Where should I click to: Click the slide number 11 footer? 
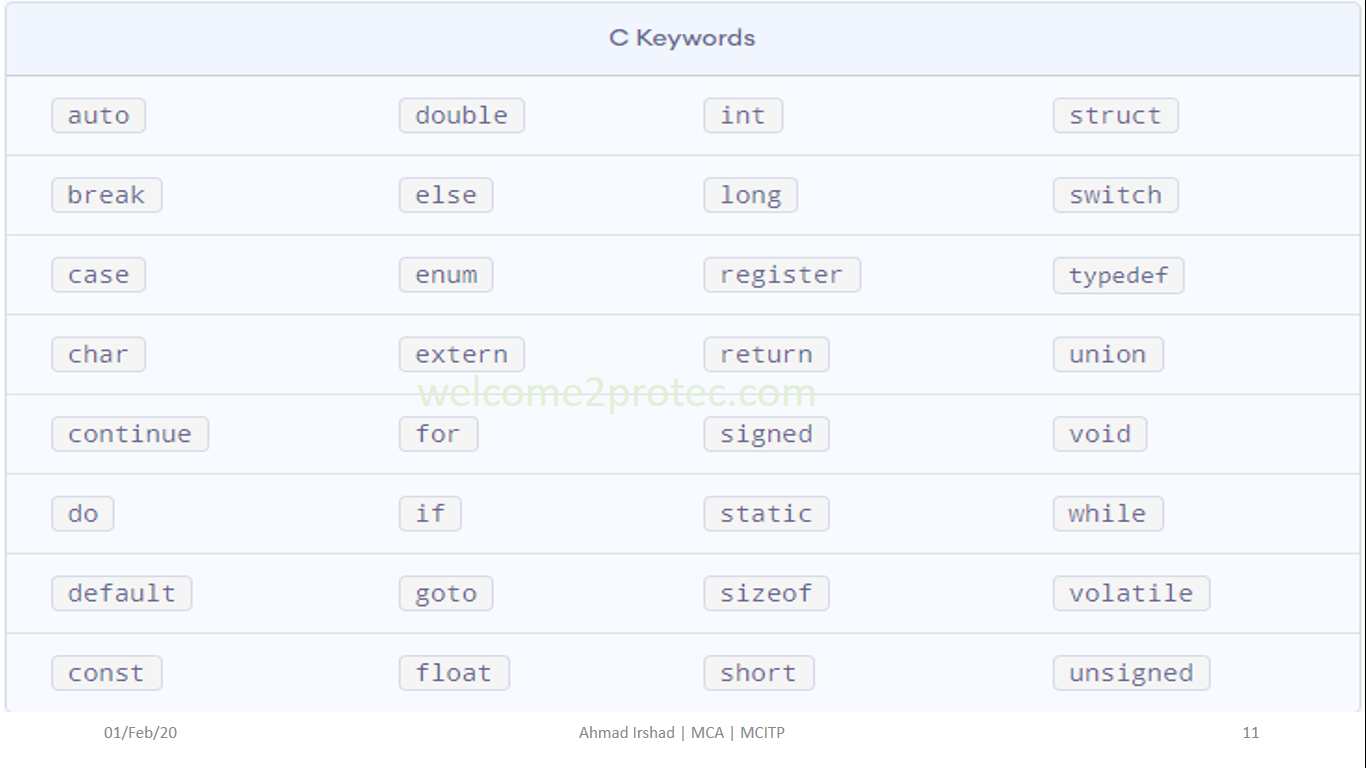pos(1250,733)
